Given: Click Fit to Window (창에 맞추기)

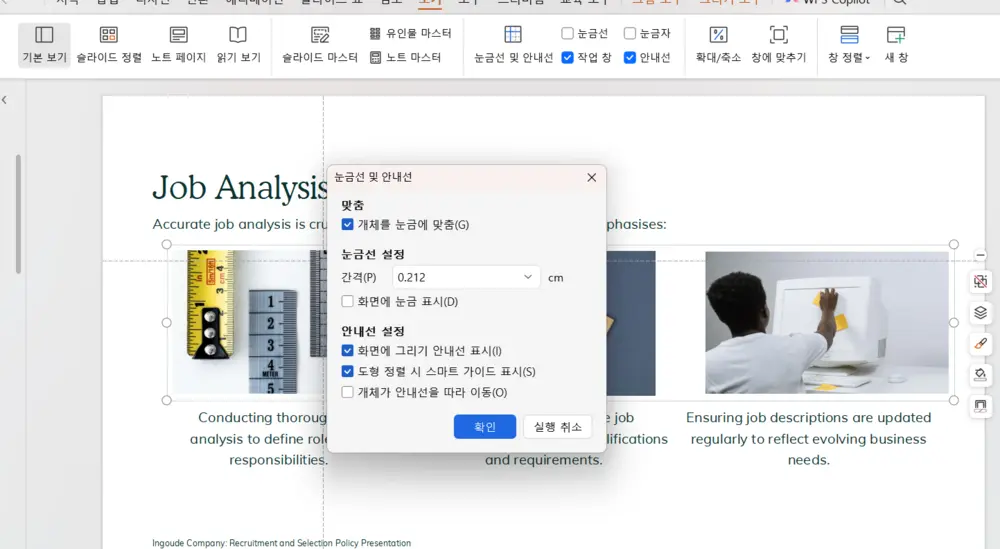Looking at the screenshot, I should (779, 45).
